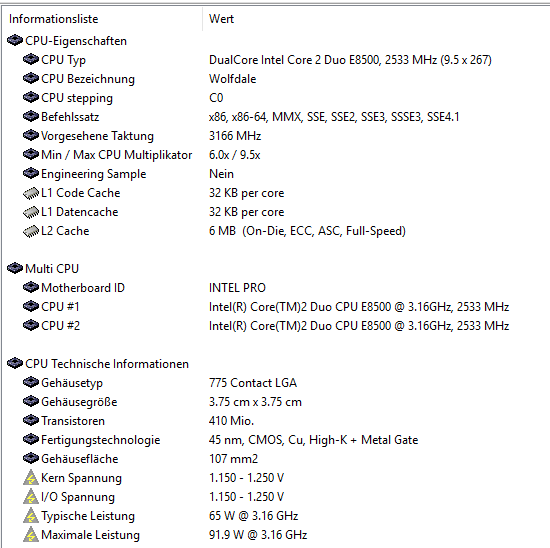Click the lightning icon beside Typische Leistung
The width and height of the screenshot is (550, 548).
(31, 515)
